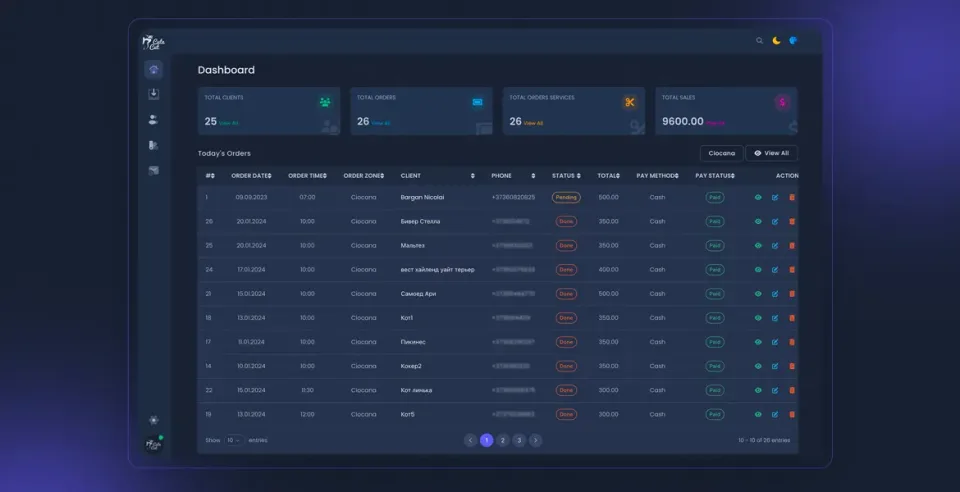Viewport: 960px width, 492px height.
Task: Click the search magnifier icon in header
Action: click(759, 40)
